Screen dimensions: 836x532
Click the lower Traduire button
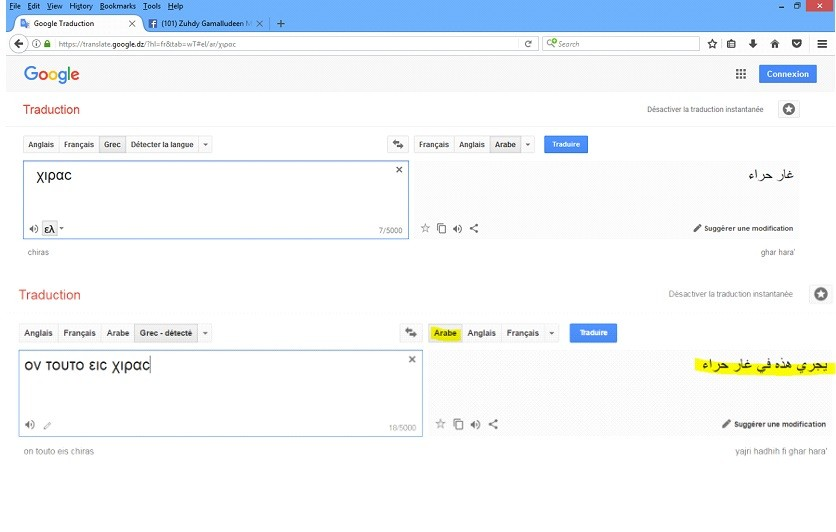pyautogui.click(x=593, y=333)
